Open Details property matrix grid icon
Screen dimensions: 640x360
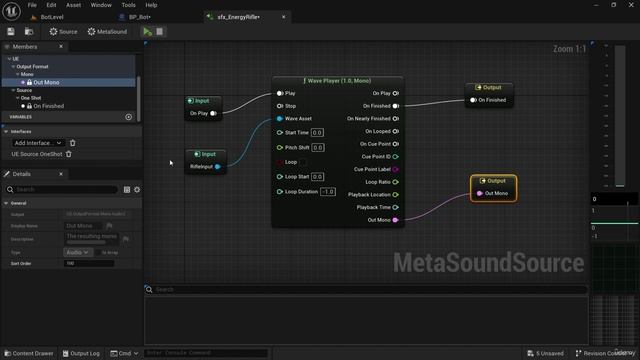click(127, 189)
